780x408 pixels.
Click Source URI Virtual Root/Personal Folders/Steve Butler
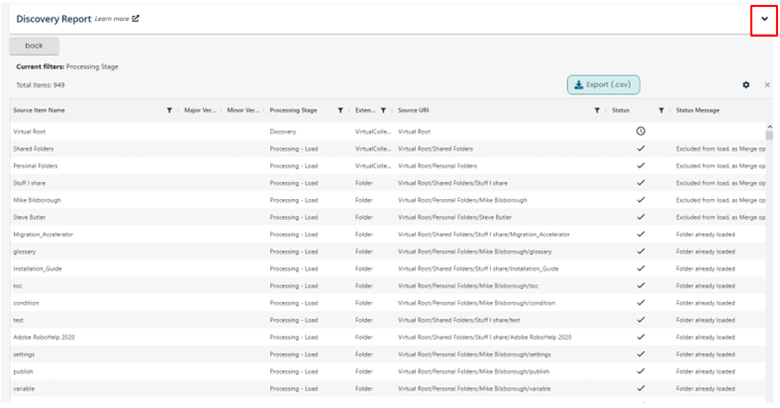pos(455,217)
